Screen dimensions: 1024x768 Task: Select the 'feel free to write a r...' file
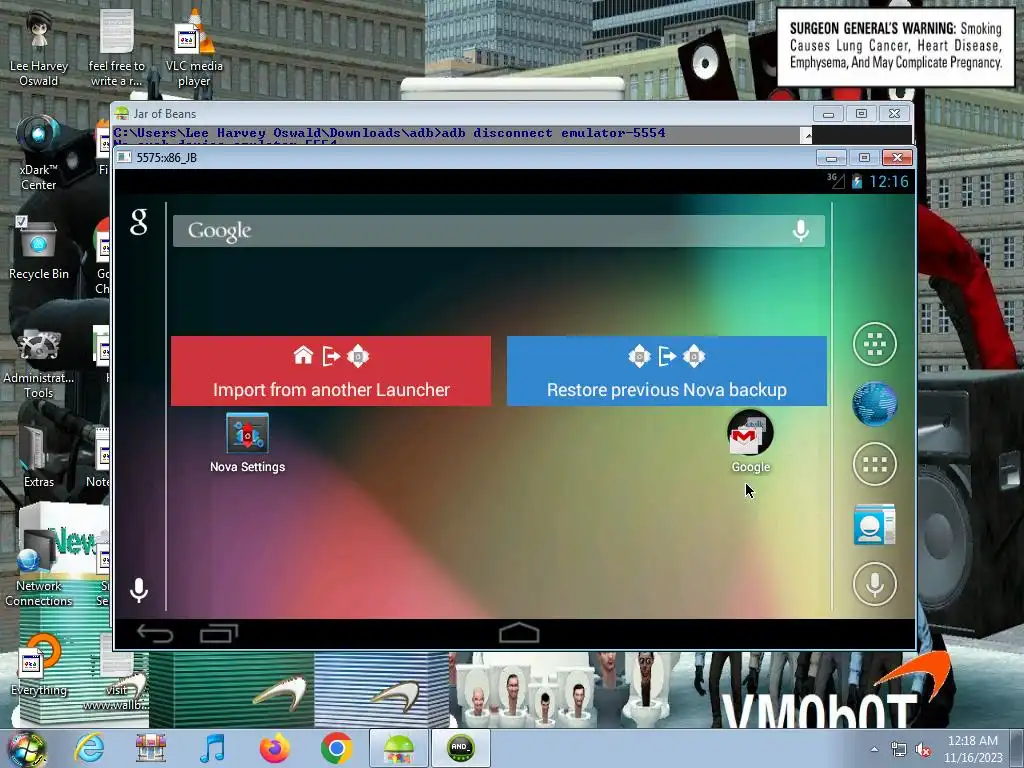[116, 48]
